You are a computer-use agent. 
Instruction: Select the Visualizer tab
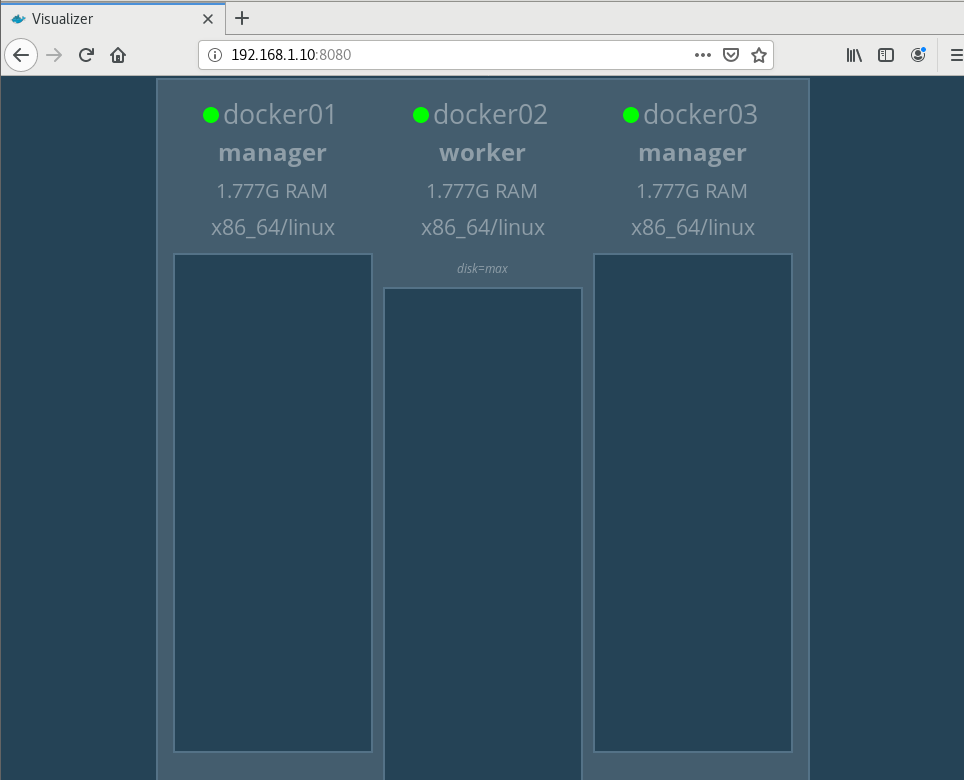[113, 19]
